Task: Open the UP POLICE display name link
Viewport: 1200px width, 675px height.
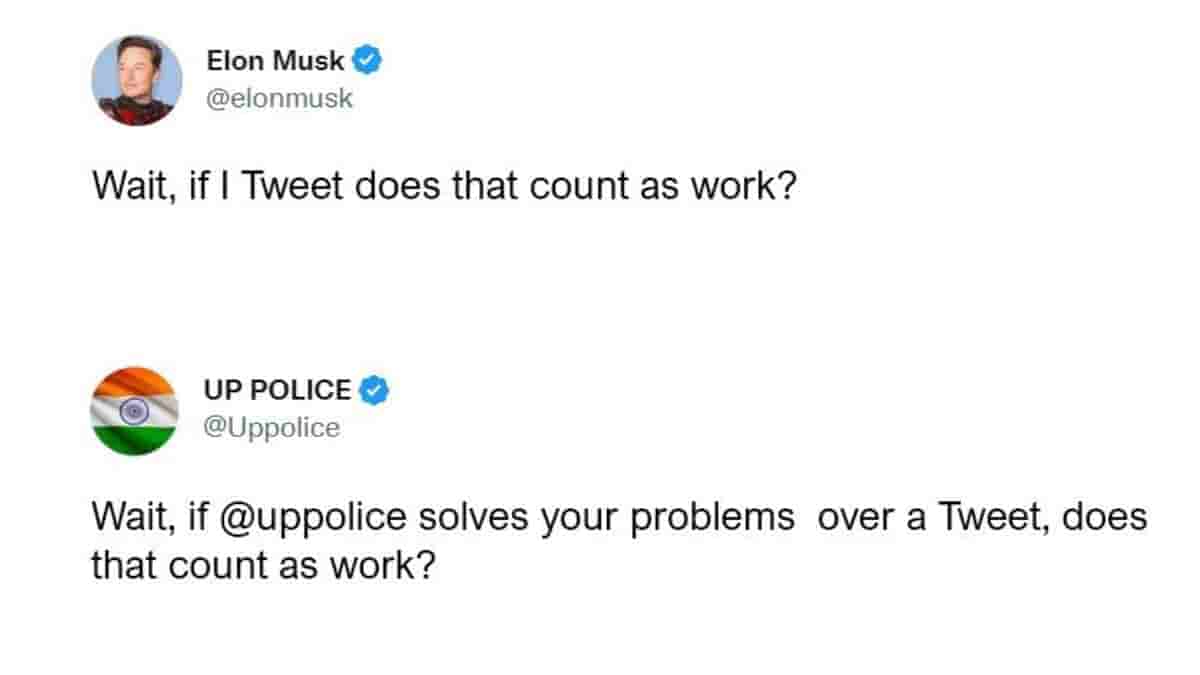Action: (x=279, y=390)
